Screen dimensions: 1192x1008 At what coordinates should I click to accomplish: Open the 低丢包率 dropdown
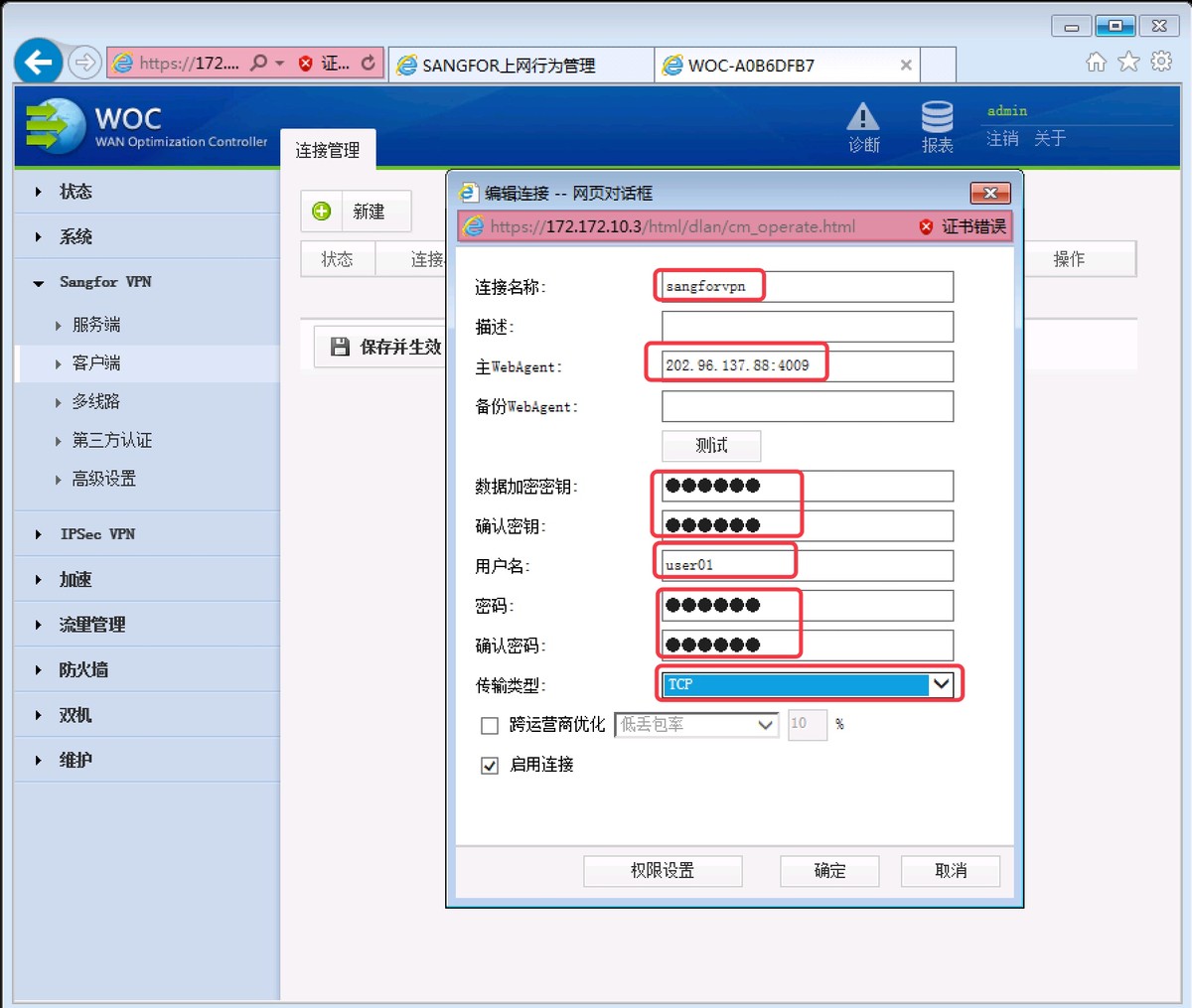(x=696, y=725)
